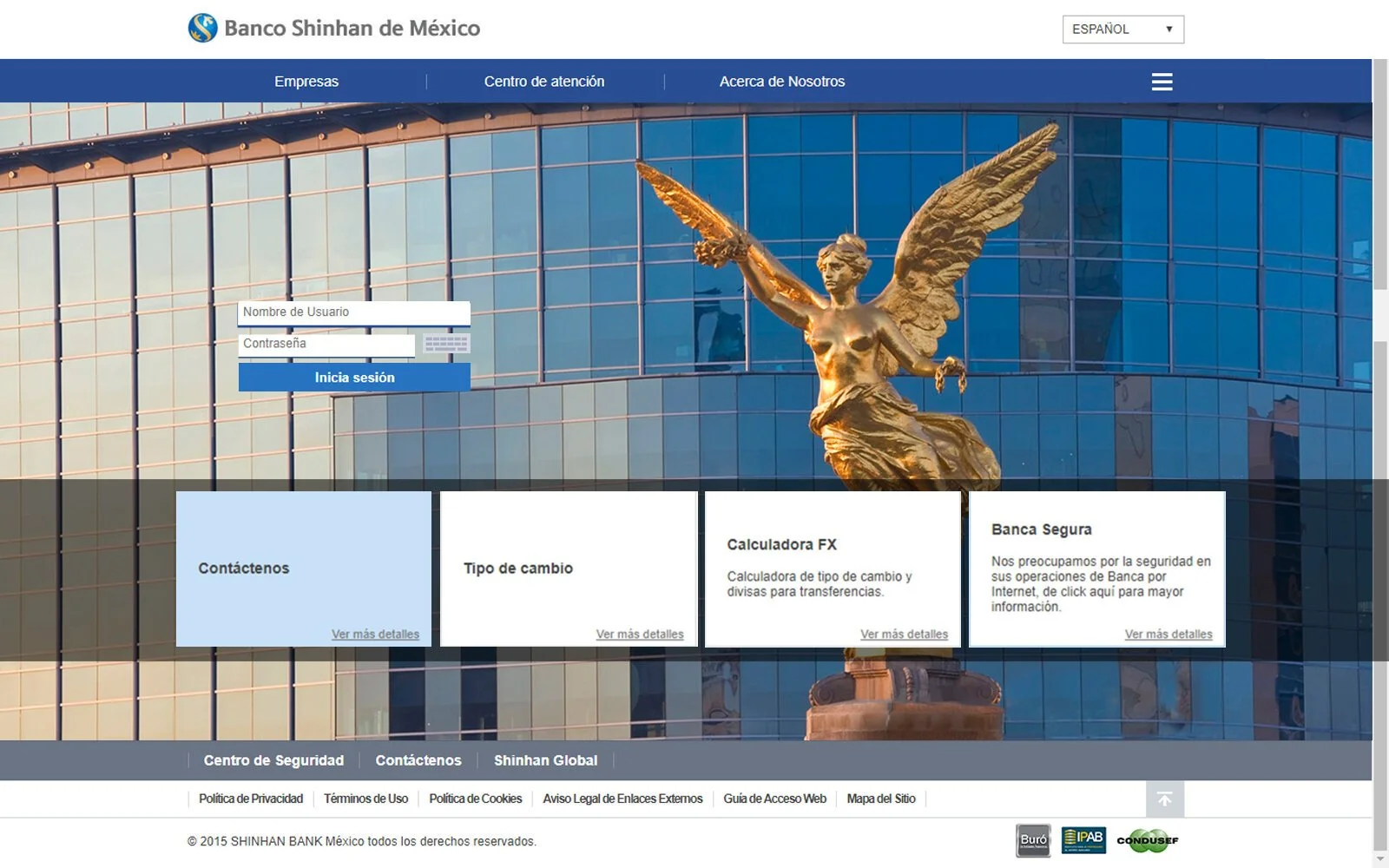The width and height of the screenshot is (1389, 868).
Task: Expand the ESPAÑOL language dropdown
Action: (1122, 30)
